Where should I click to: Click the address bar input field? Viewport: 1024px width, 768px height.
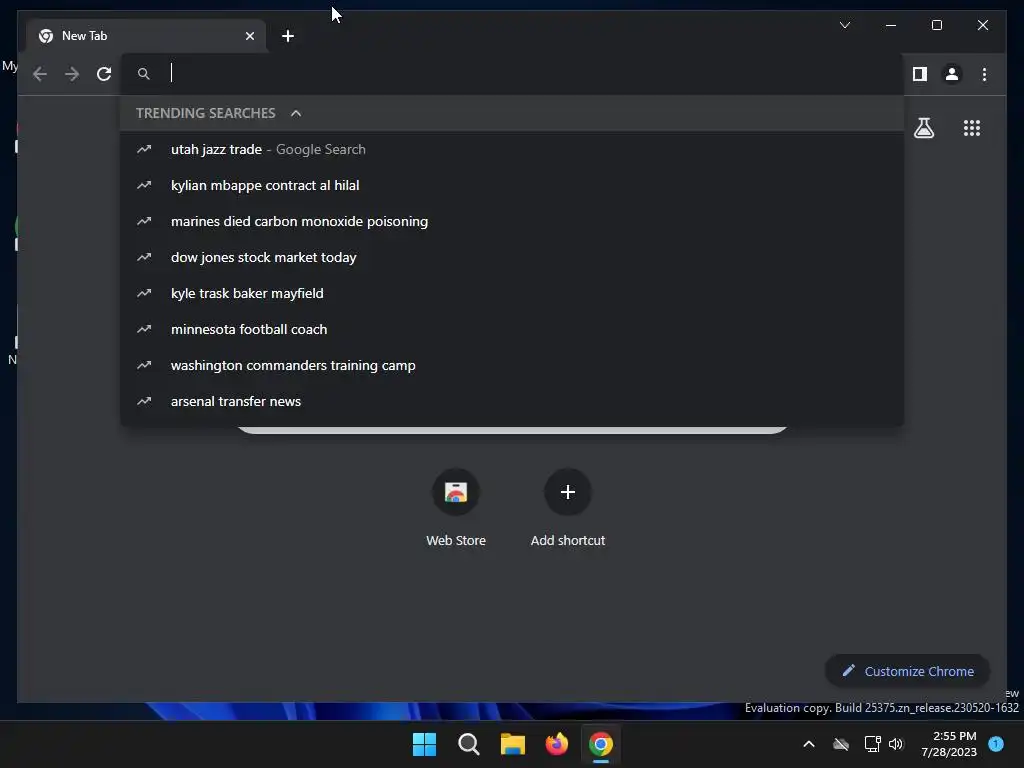click(x=513, y=74)
